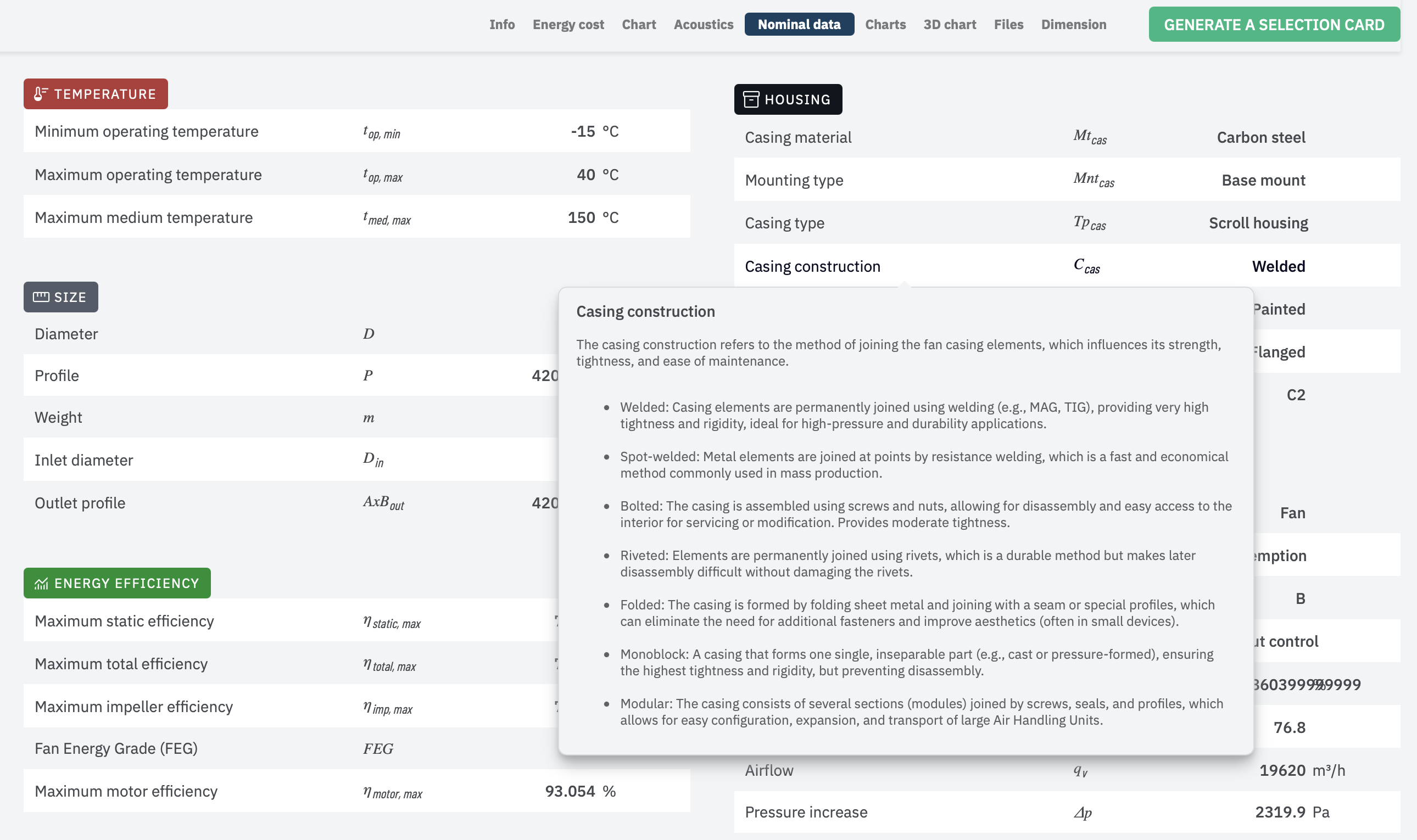This screenshot has height=840, width=1417.
Task: Click the 19620 m³/h airflow value
Action: pyautogui.click(x=1302, y=771)
